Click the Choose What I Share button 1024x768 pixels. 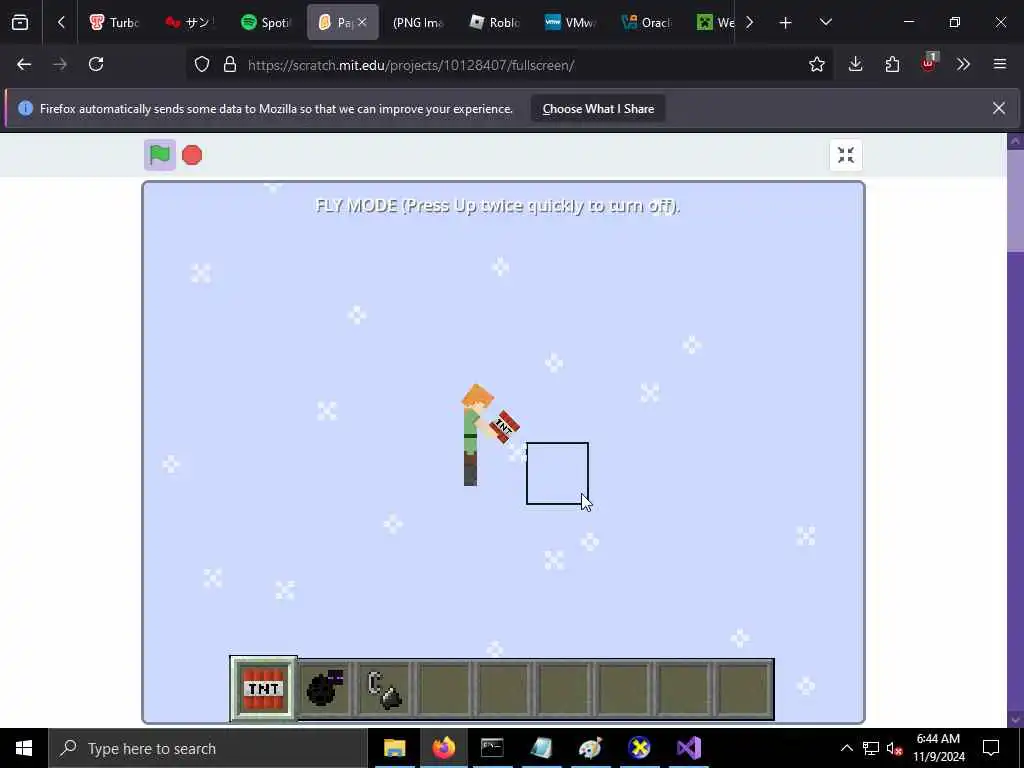click(x=598, y=109)
